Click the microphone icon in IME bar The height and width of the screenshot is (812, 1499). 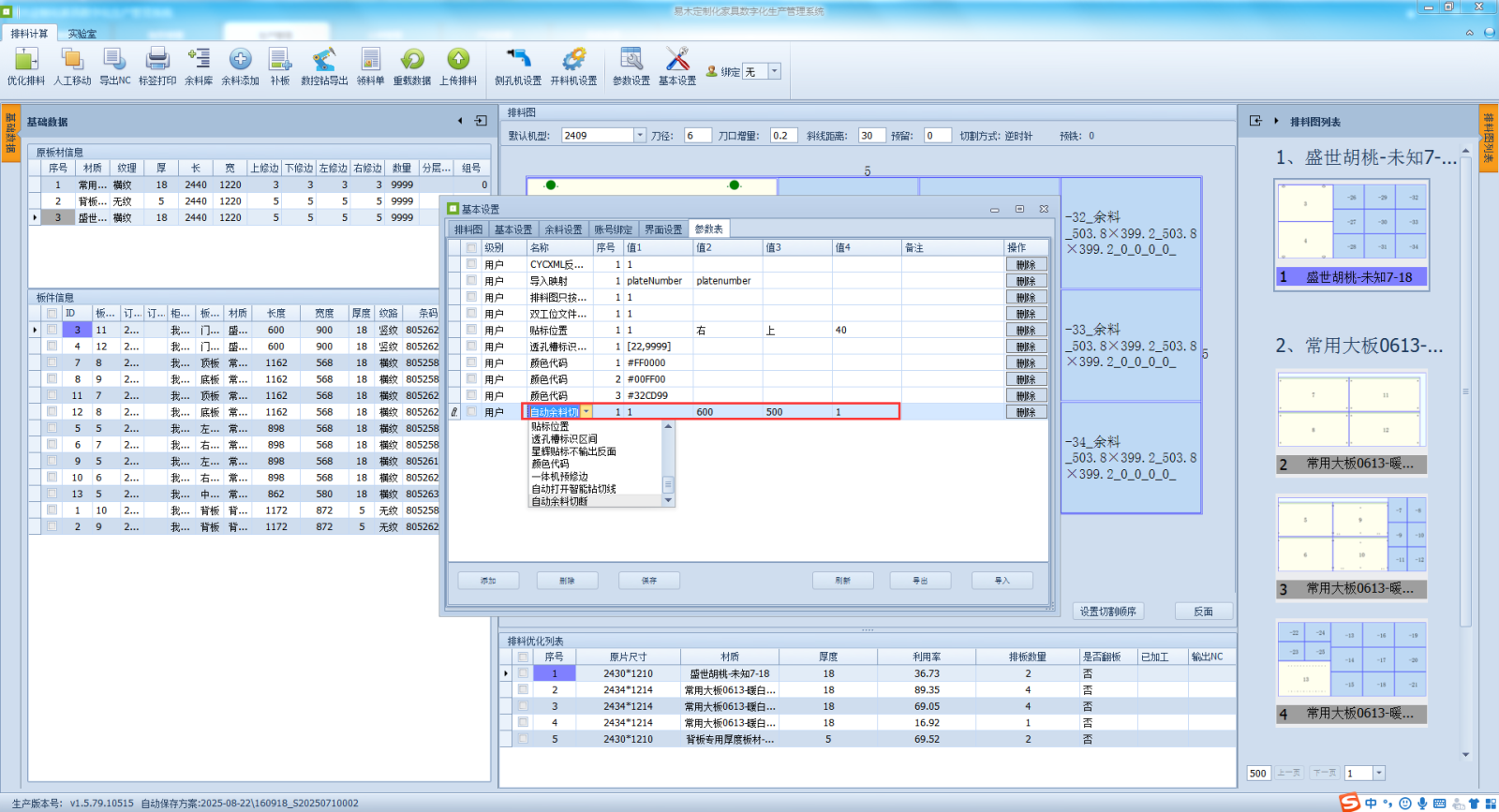(x=1422, y=804)
